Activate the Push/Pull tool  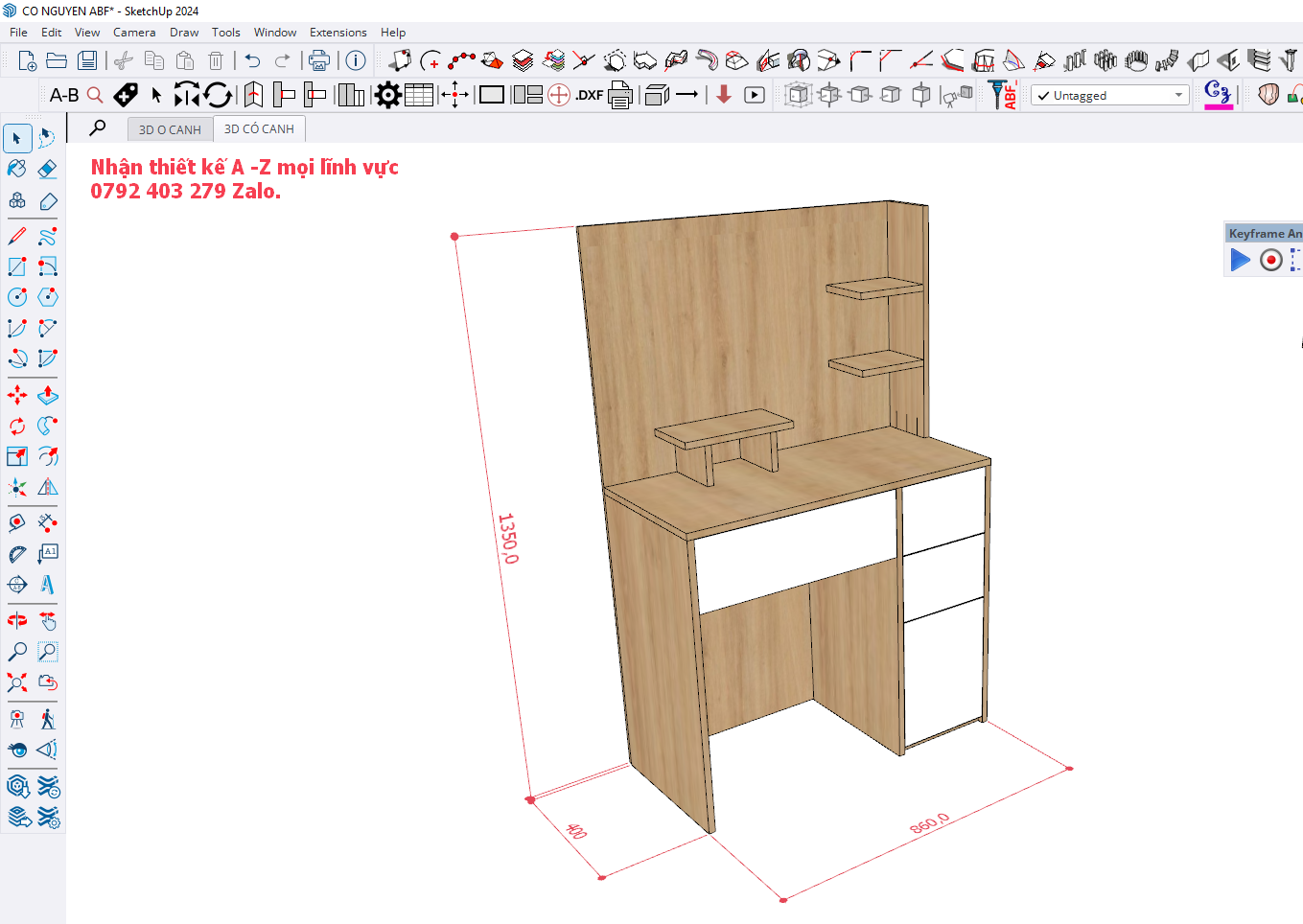pos(48,395)
